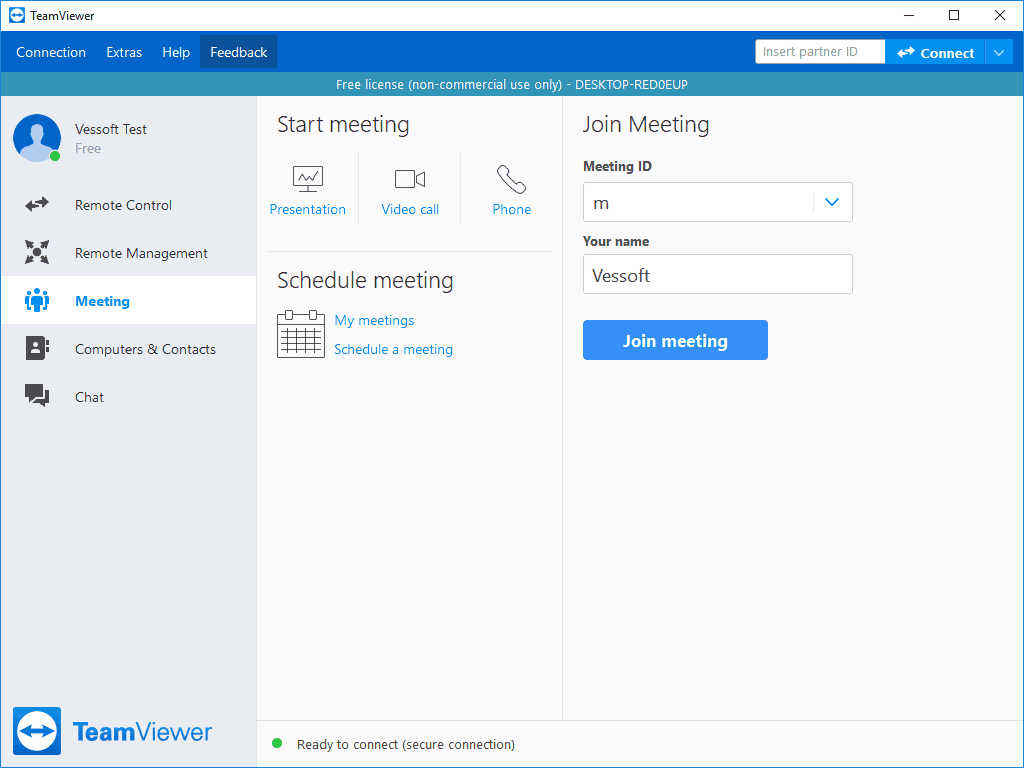Viewport: 1024px width, 768px height.
Task: Open the Feedback menu item
Action: (x=238, y=52)
